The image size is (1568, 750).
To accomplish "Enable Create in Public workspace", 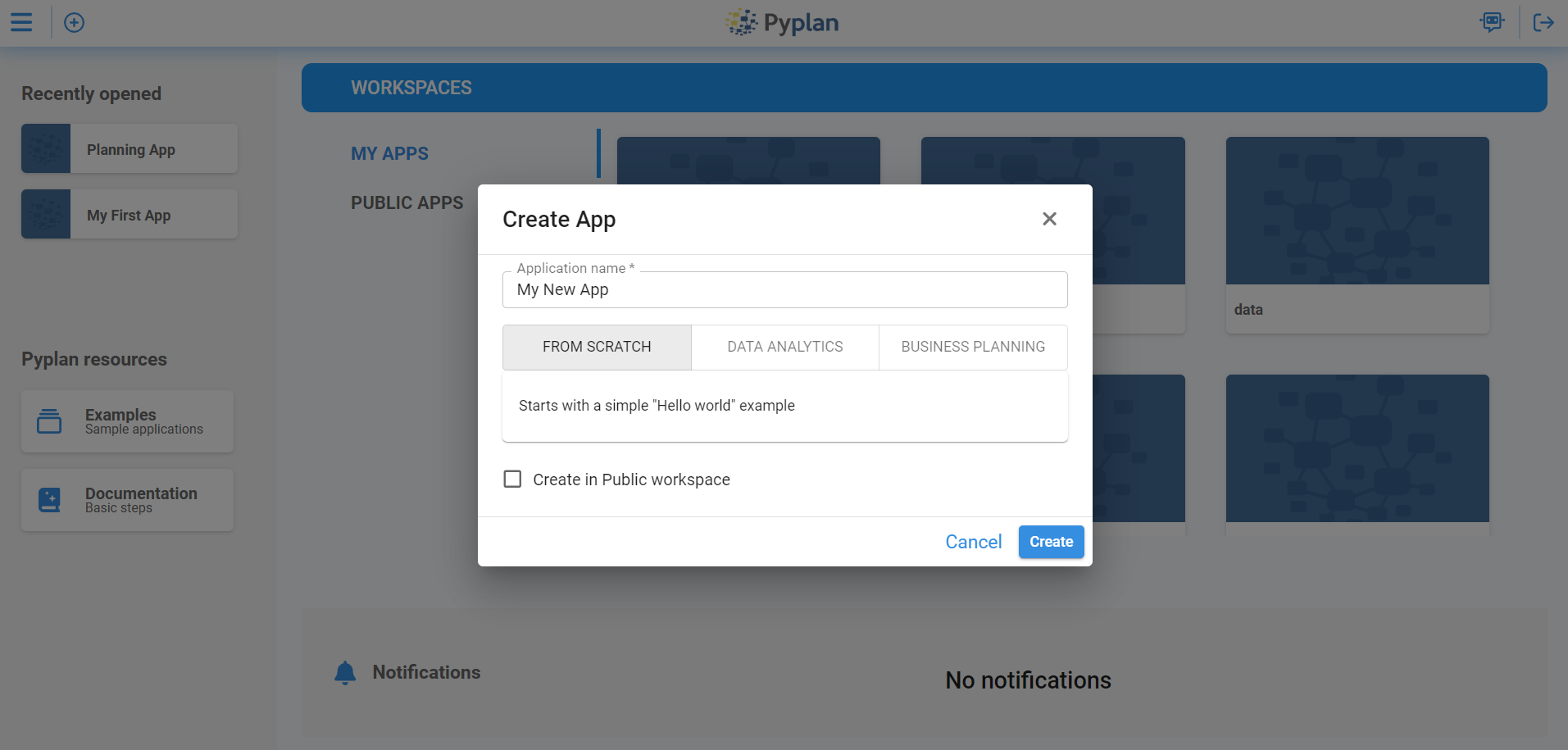I will [512, 479].
